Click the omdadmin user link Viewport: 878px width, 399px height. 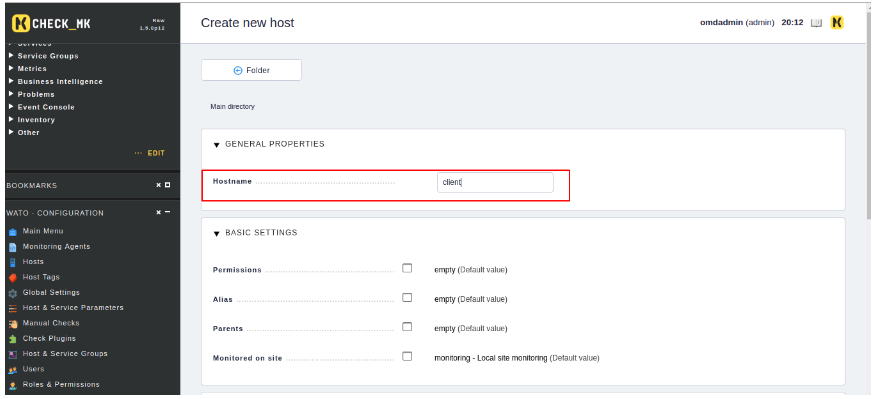click(722, 23)
